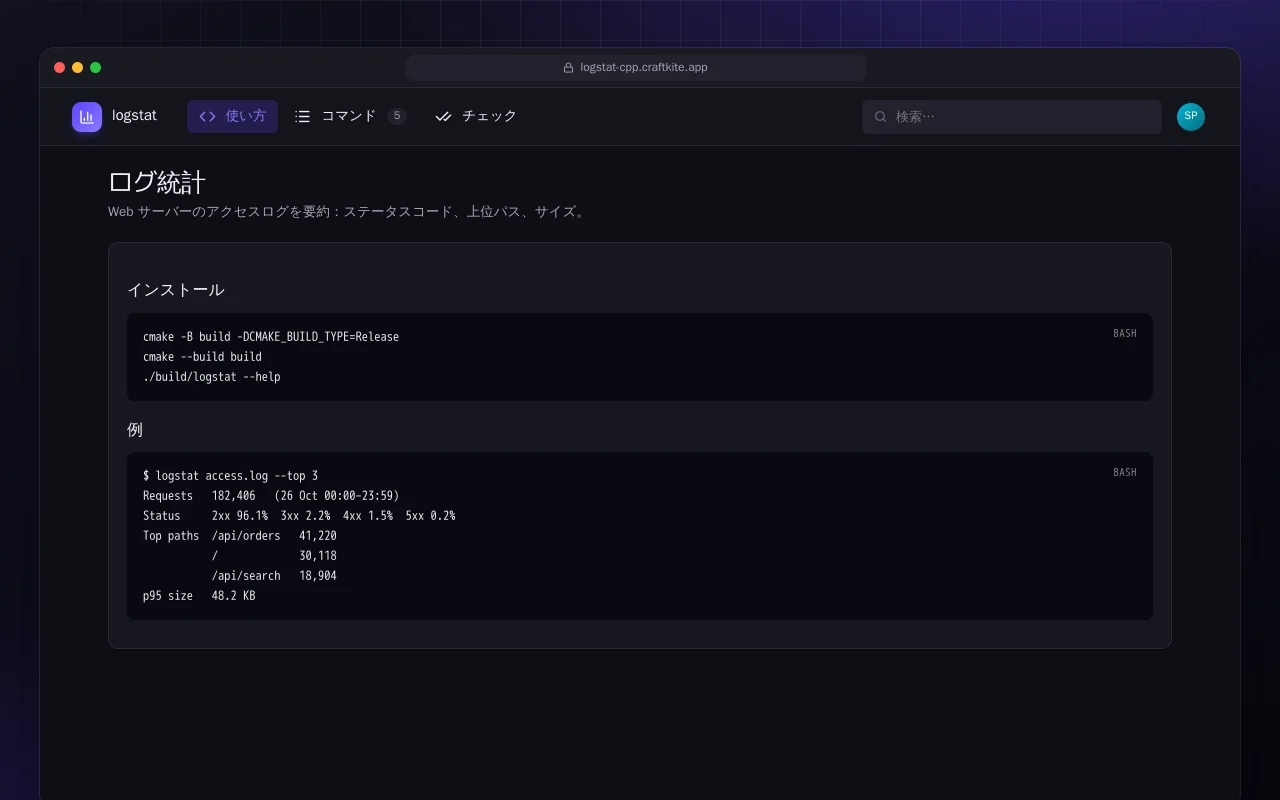The image size is (1280, 800).
Task: Click the logstat brand name
Action: click(x=134, y=116)
